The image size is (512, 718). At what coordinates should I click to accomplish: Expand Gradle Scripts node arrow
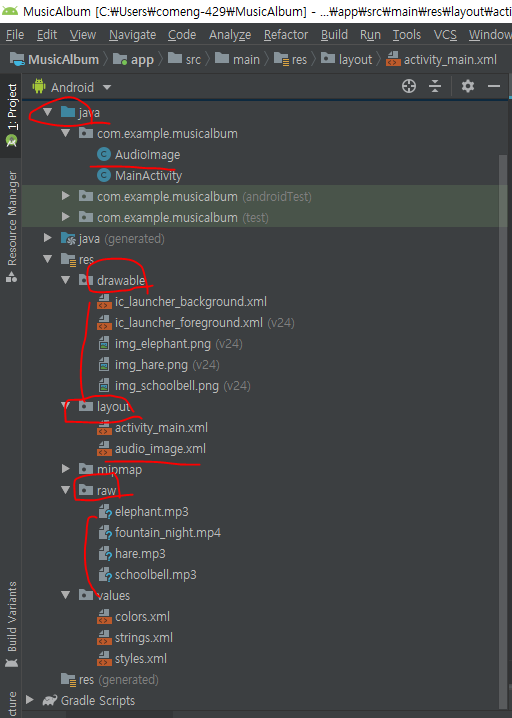[x=30, y=700]
